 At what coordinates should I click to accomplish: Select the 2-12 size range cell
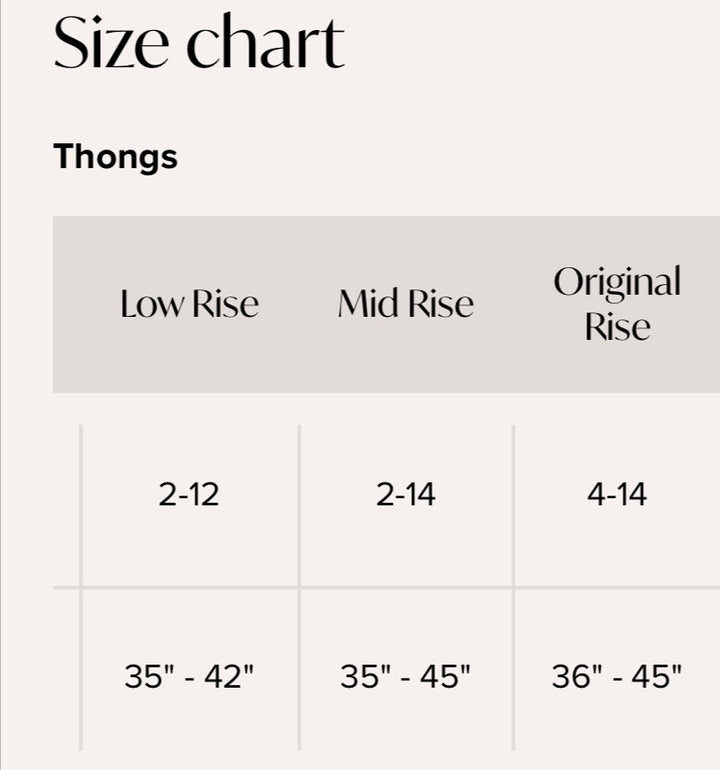189,494
